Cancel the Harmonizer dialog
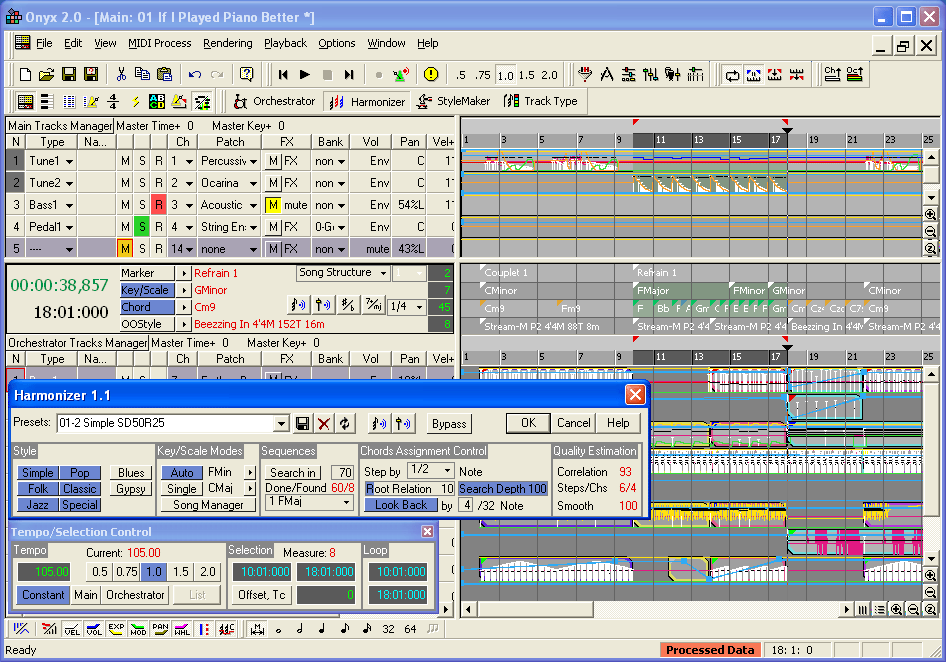Image resolution: width=946 pixels, height=662 pixels. pyautogui.click(x=573, y=423)
